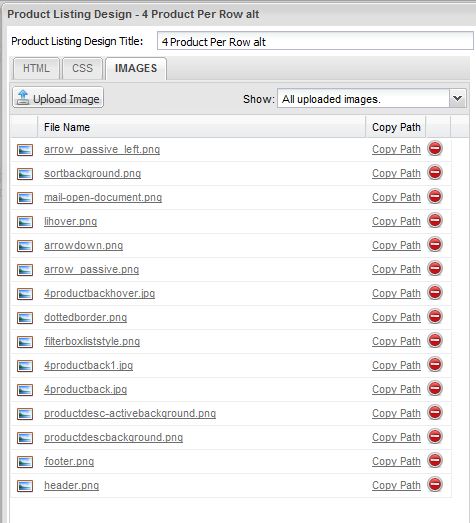The height and width of the screenshot is (523, 476).
Task: Select the IMAGES tab
Action: coord(136,68)
